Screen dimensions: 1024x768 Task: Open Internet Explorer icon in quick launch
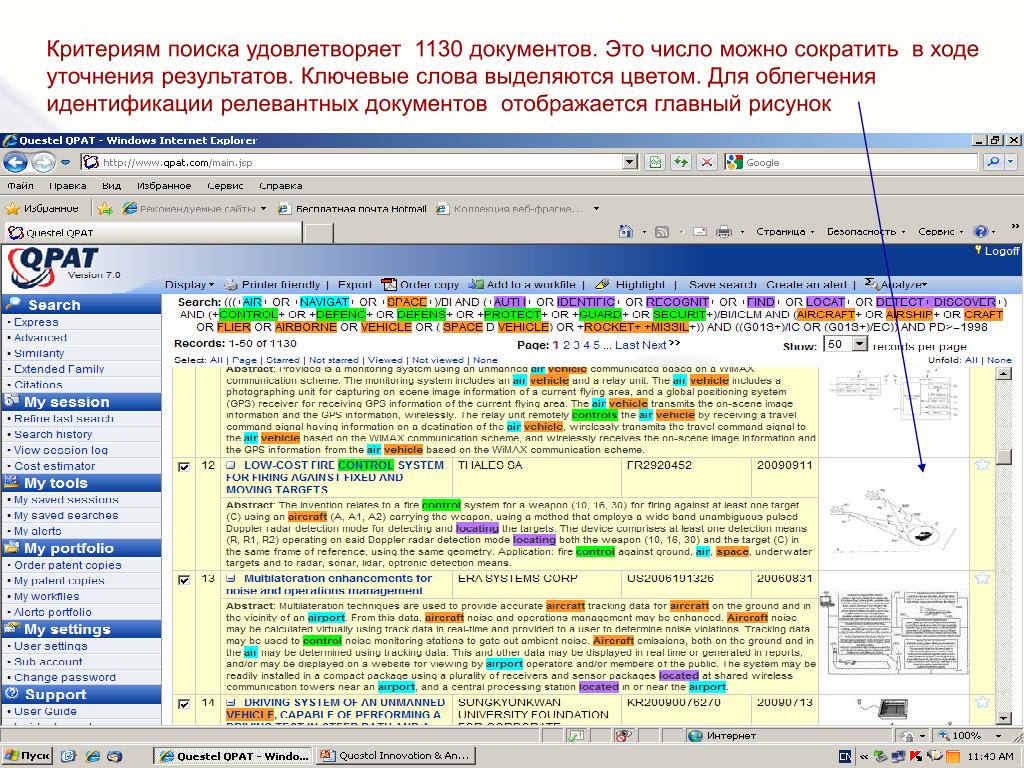tap(93, 756)
